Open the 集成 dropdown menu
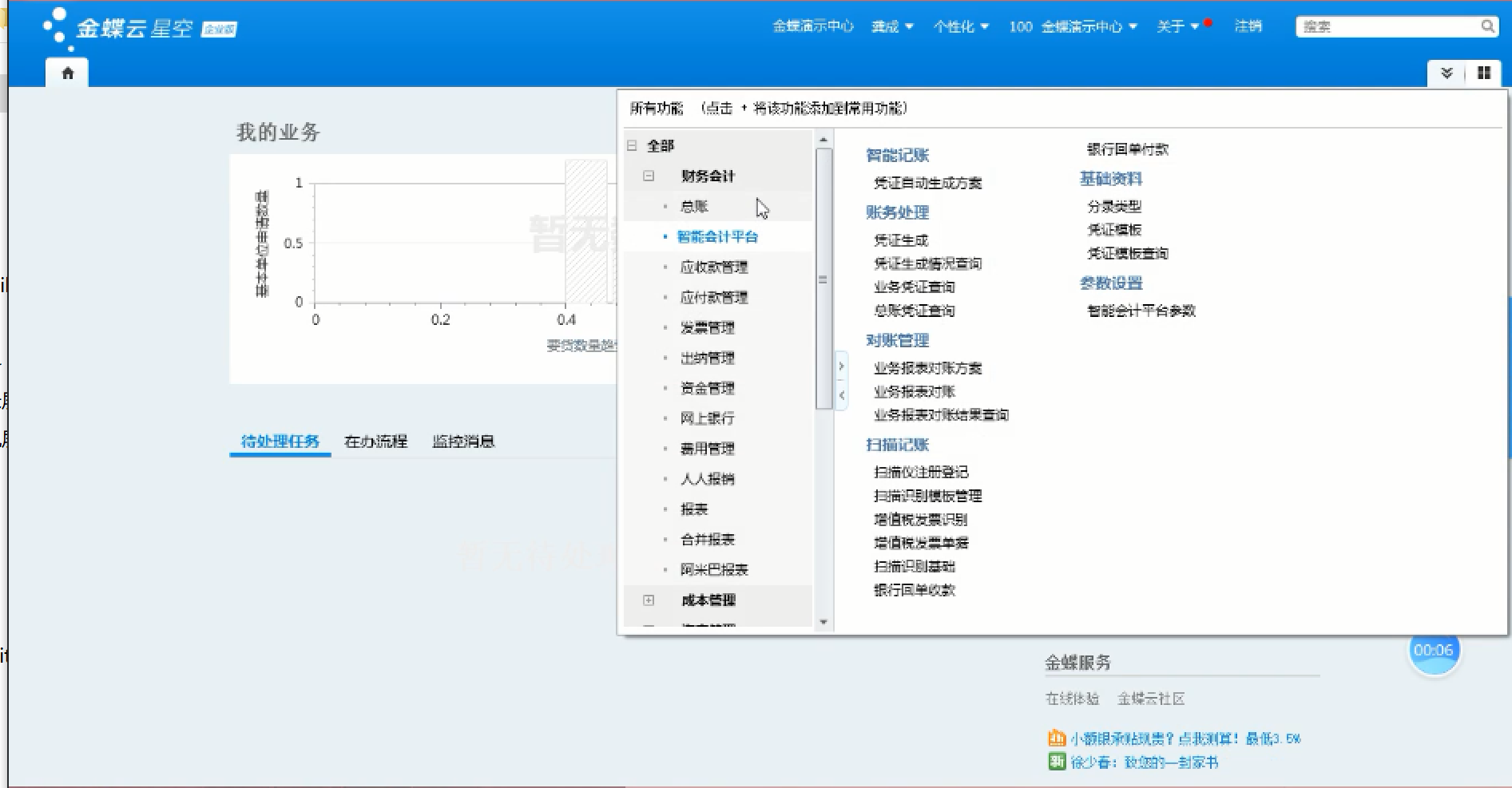1512x788 pixels. [892, 26]
